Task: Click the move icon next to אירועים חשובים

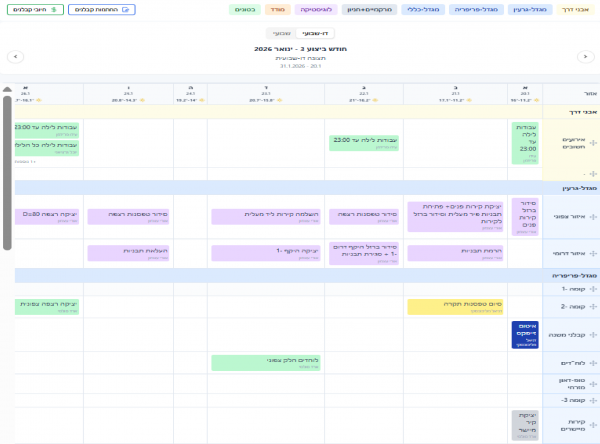Action: tap(593, 144)
